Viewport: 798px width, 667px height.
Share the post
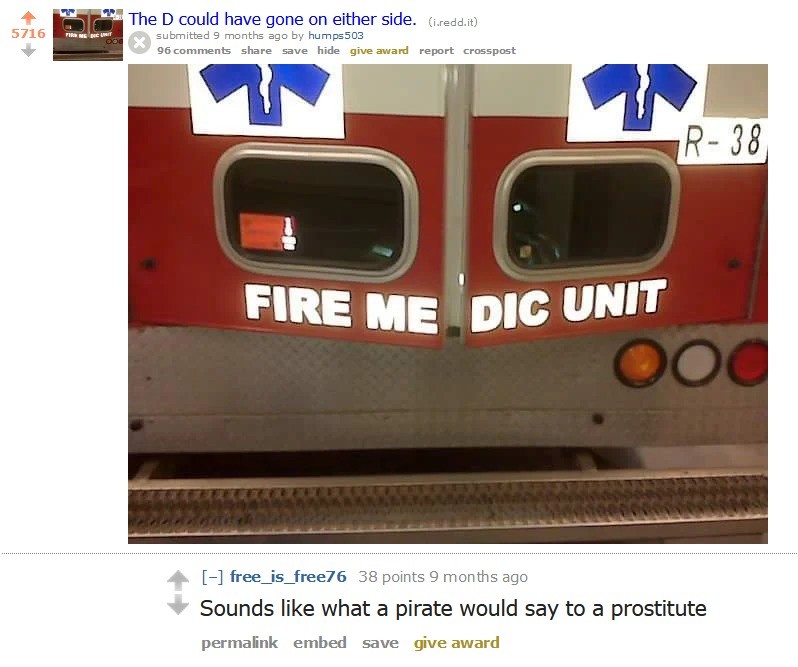coord(256,50)
